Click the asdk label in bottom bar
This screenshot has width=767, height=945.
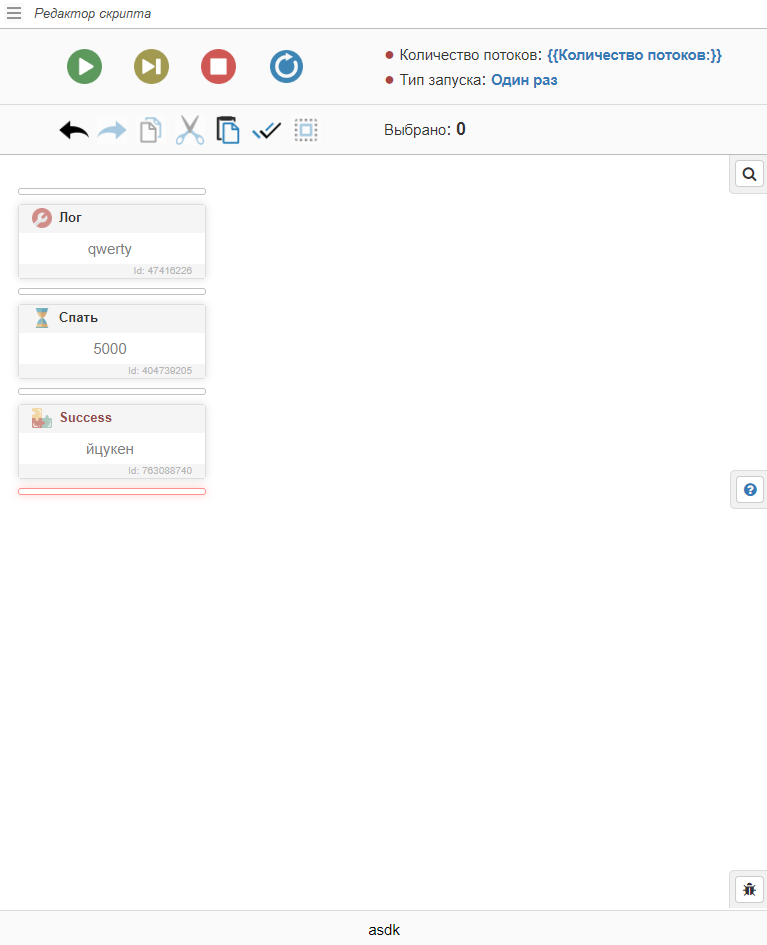pyautogui.click(x=384, y=930)
